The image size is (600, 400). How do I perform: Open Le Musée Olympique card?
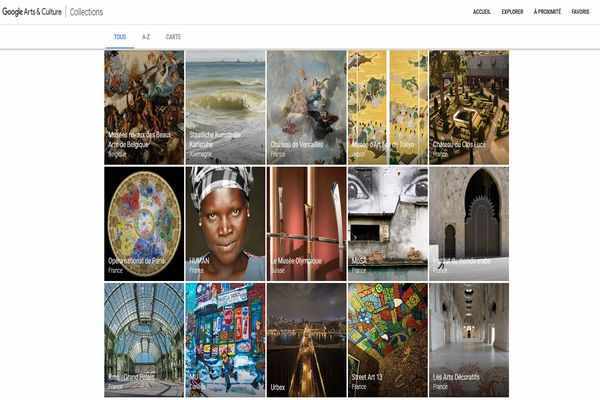pyautogui.click(x=307, y=224)
